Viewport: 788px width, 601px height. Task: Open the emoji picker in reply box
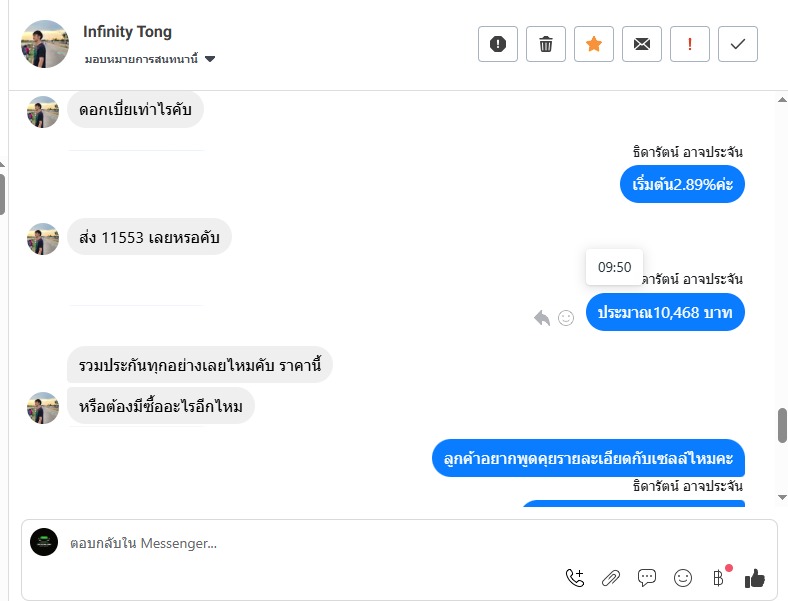[683, 577]
